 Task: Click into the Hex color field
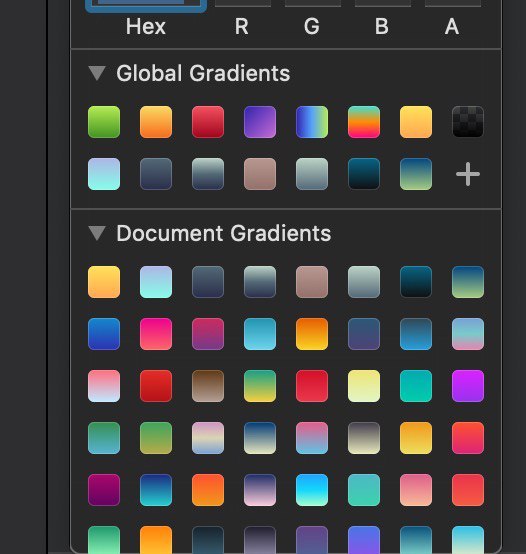click(146, 4)
